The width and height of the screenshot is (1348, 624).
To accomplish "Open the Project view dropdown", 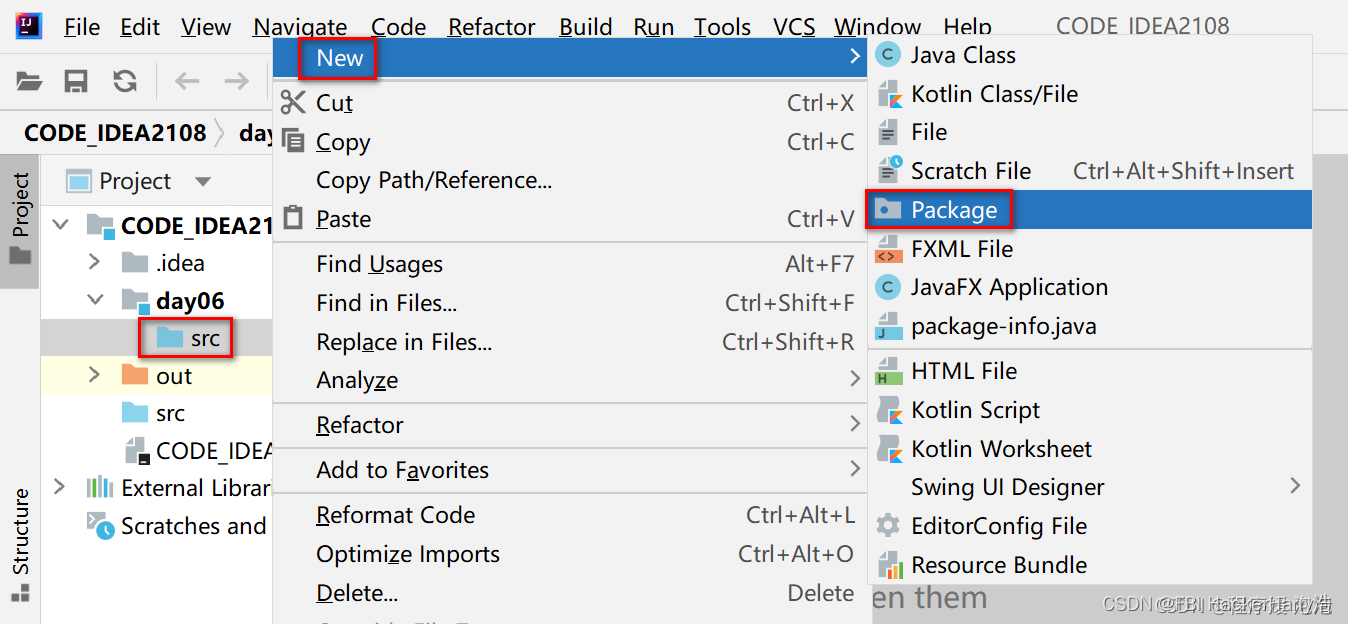I will tap(203, 182).
